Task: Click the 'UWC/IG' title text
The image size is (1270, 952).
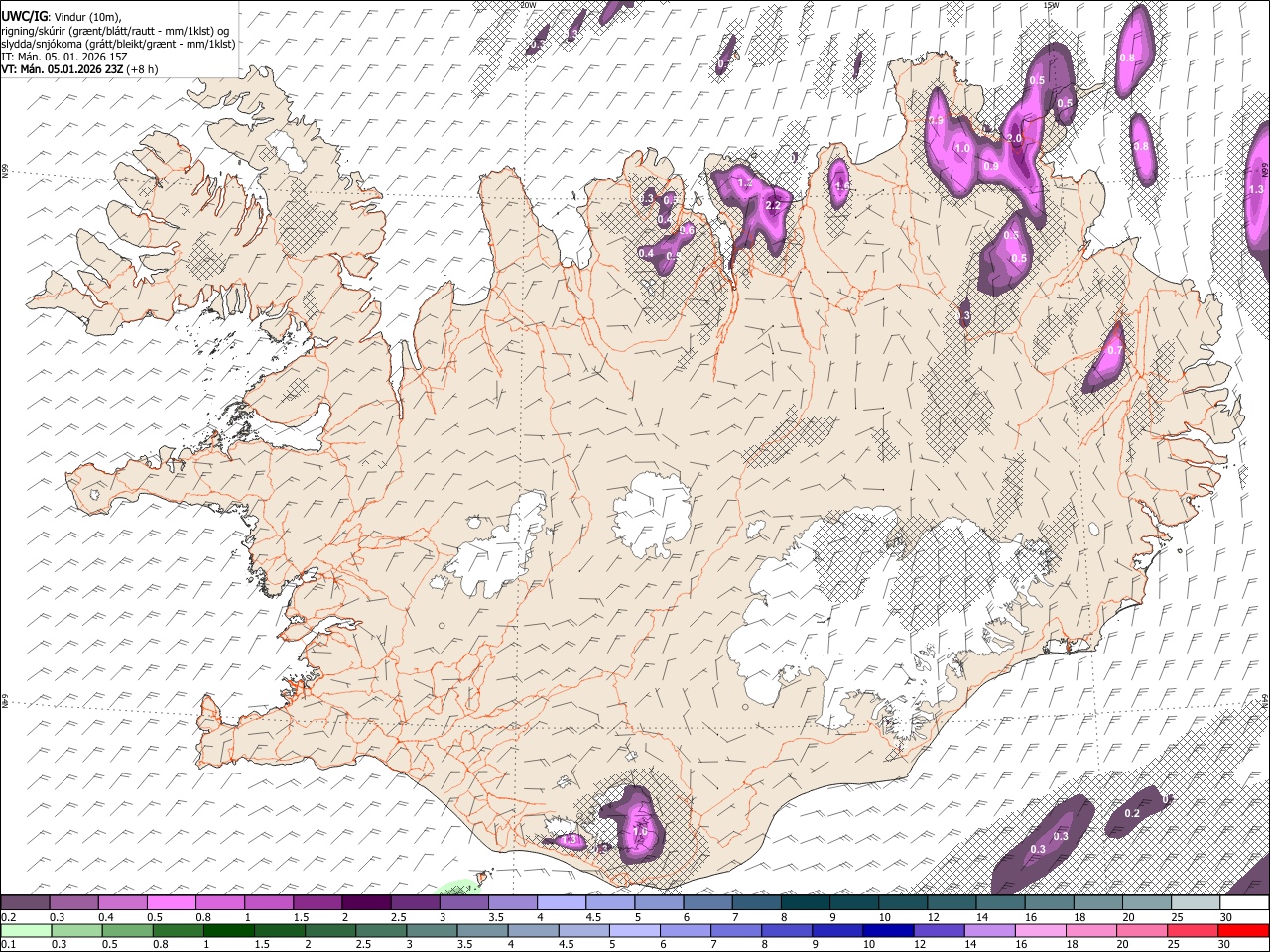Action: pyautogui.click(x=24, y=15)
